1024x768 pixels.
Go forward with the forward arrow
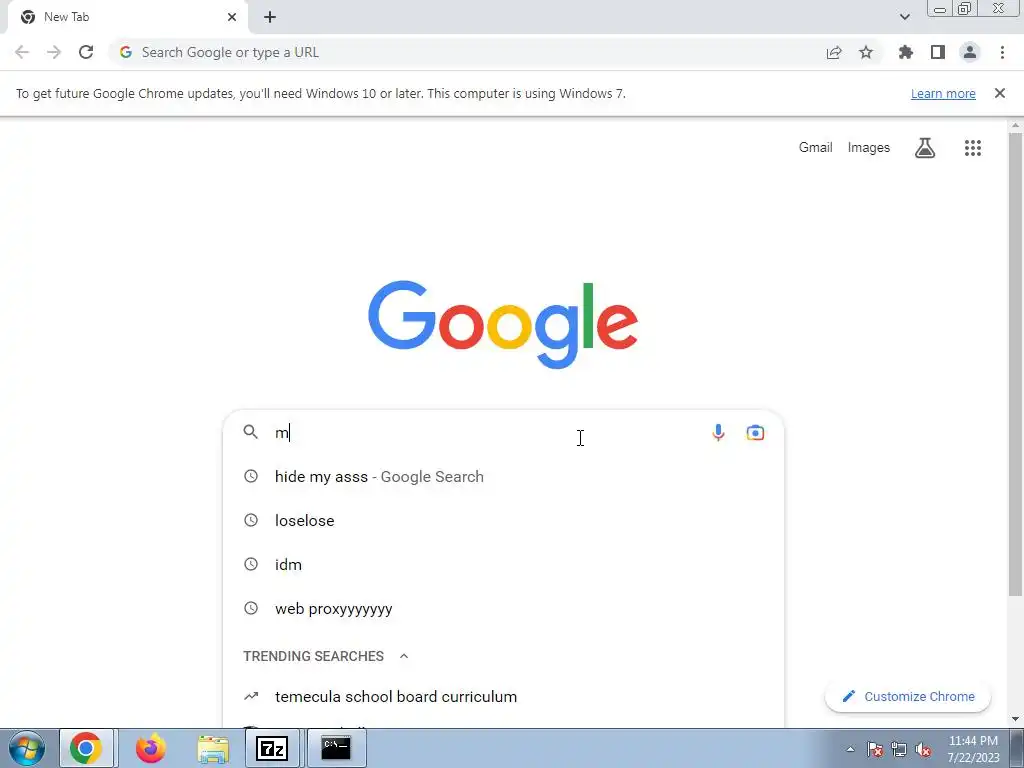pyautogui.click(x=54, y=52)
